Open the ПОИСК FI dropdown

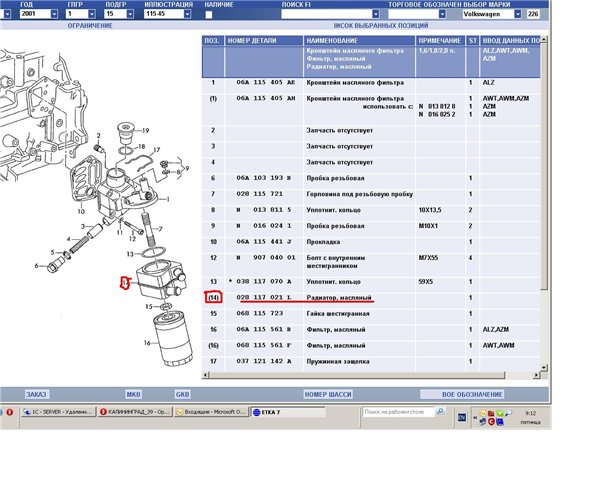376,14
